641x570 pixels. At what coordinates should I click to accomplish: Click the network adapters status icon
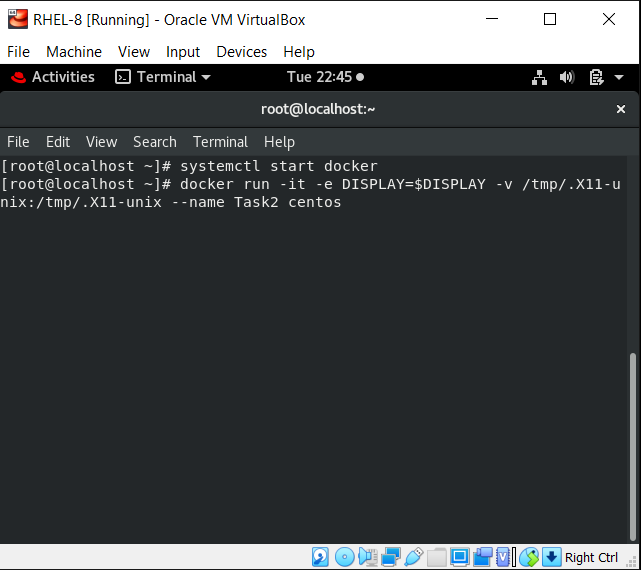pyautogui.click(x=391, y=557)
